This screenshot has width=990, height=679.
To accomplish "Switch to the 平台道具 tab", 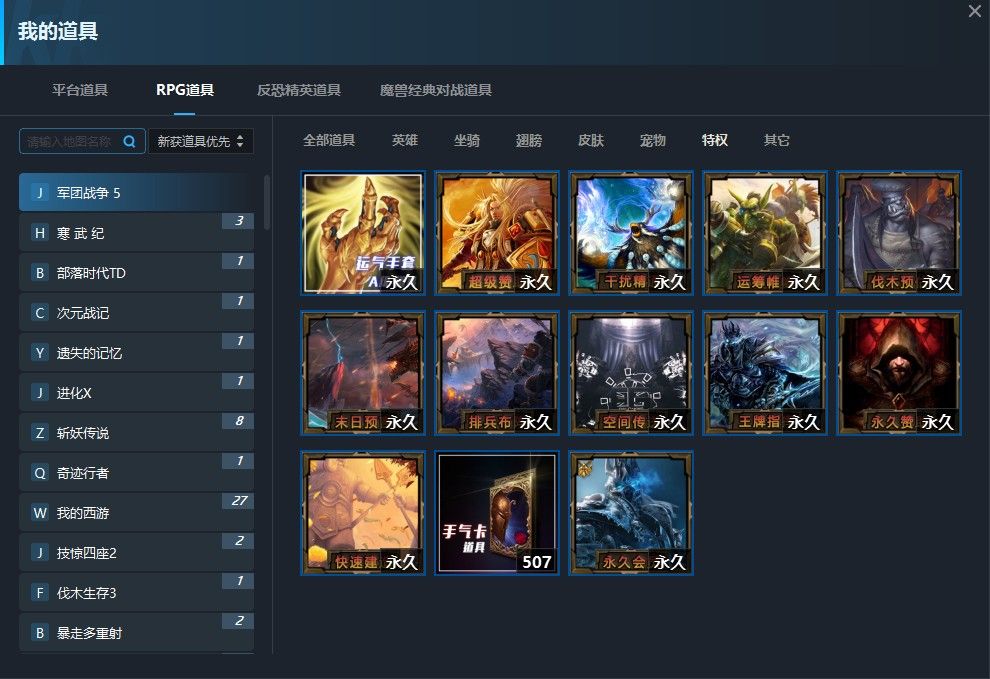I will click(x=80, y=90).
